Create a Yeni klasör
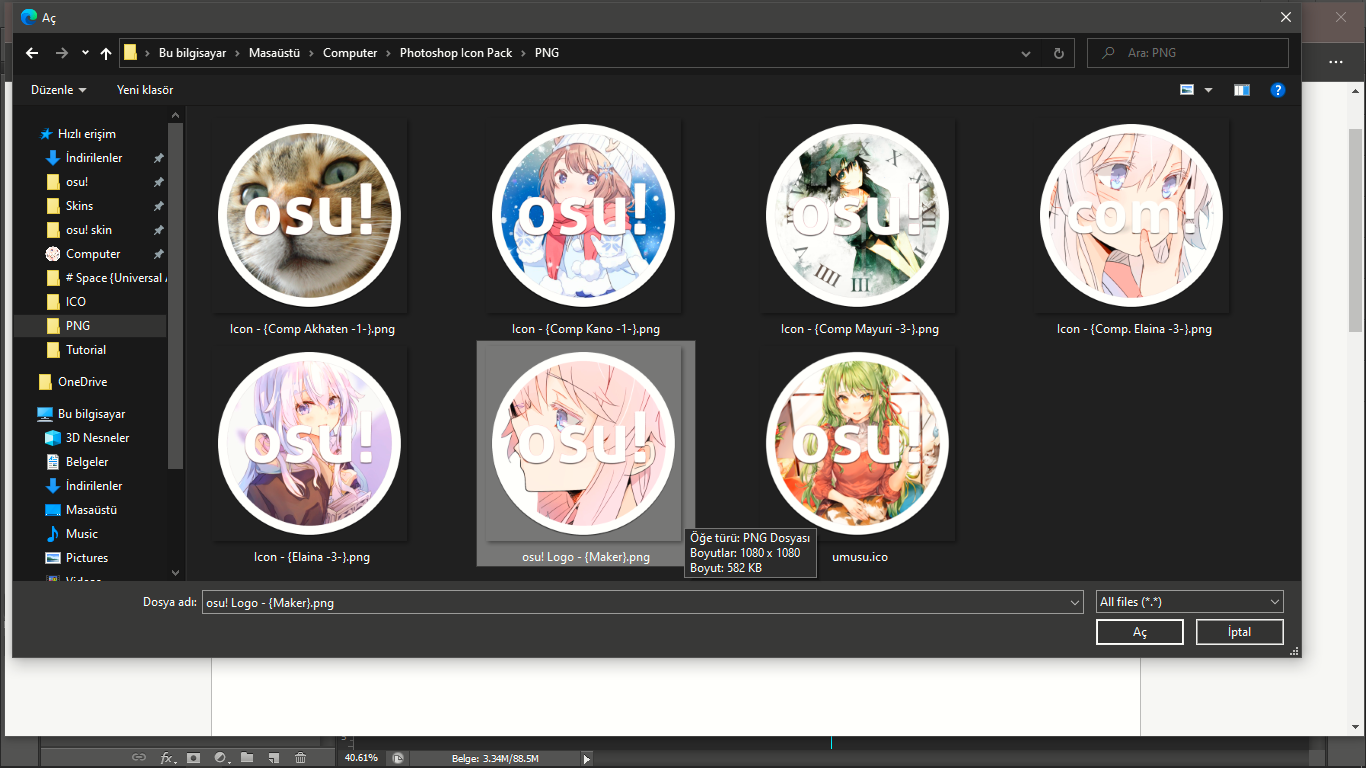The width and height of the screenshot is (1366, 768). tap(145, 90)
